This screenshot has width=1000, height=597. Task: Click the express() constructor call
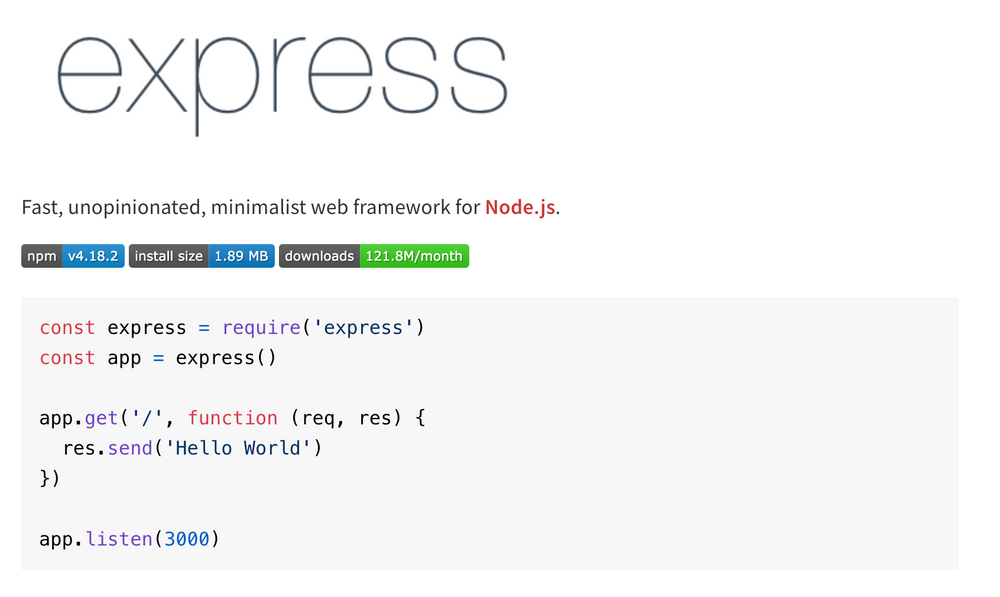click(224, 357)
